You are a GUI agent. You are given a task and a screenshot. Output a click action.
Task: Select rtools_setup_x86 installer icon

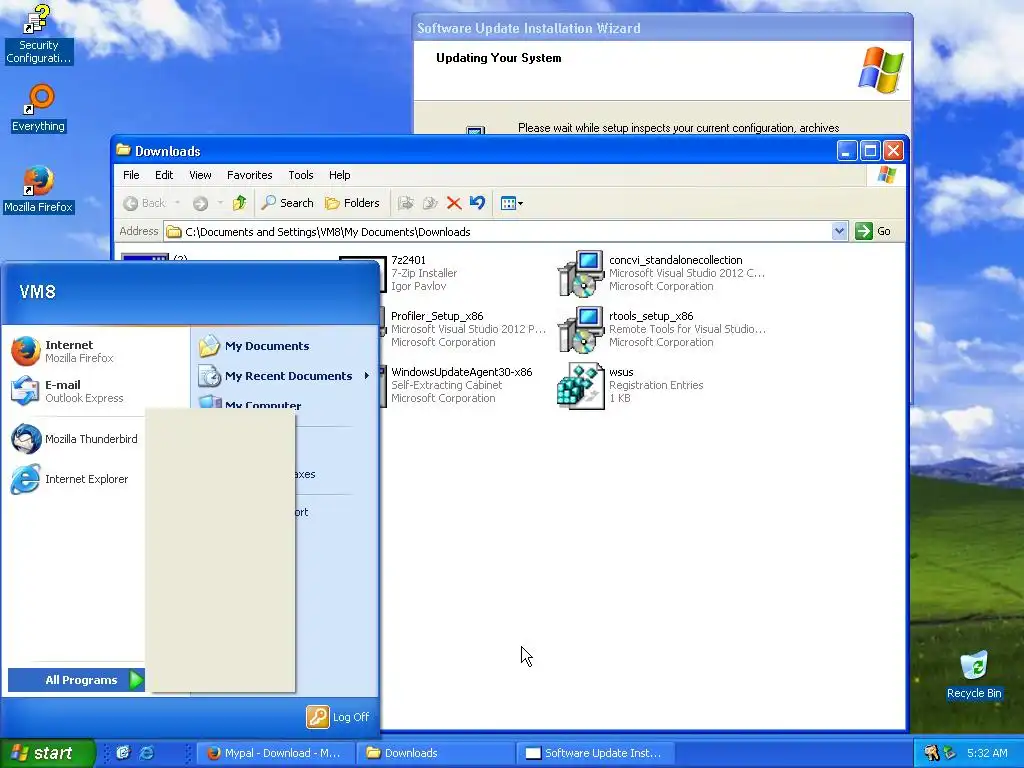581,330
